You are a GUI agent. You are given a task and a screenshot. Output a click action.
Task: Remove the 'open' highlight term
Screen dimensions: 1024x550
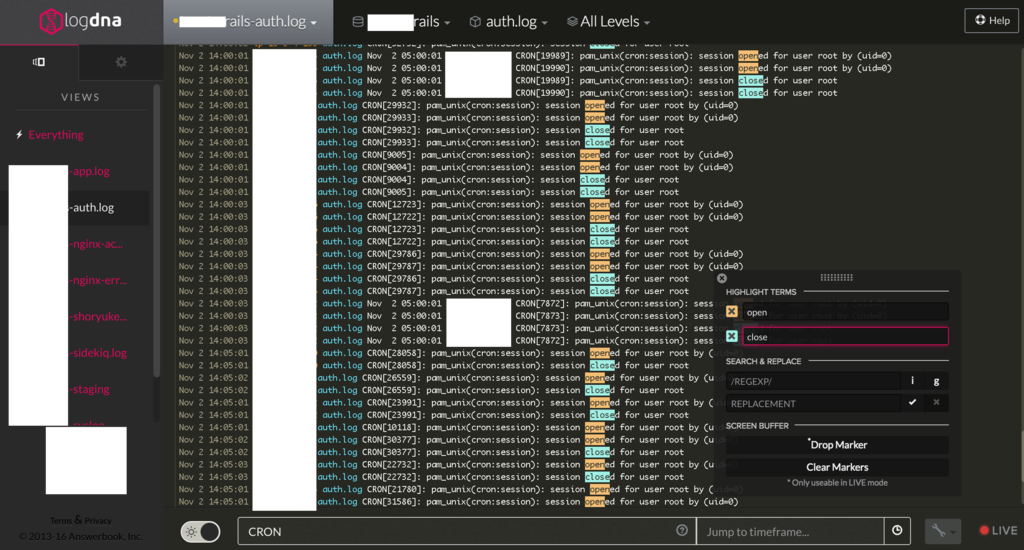click(731, 312)
